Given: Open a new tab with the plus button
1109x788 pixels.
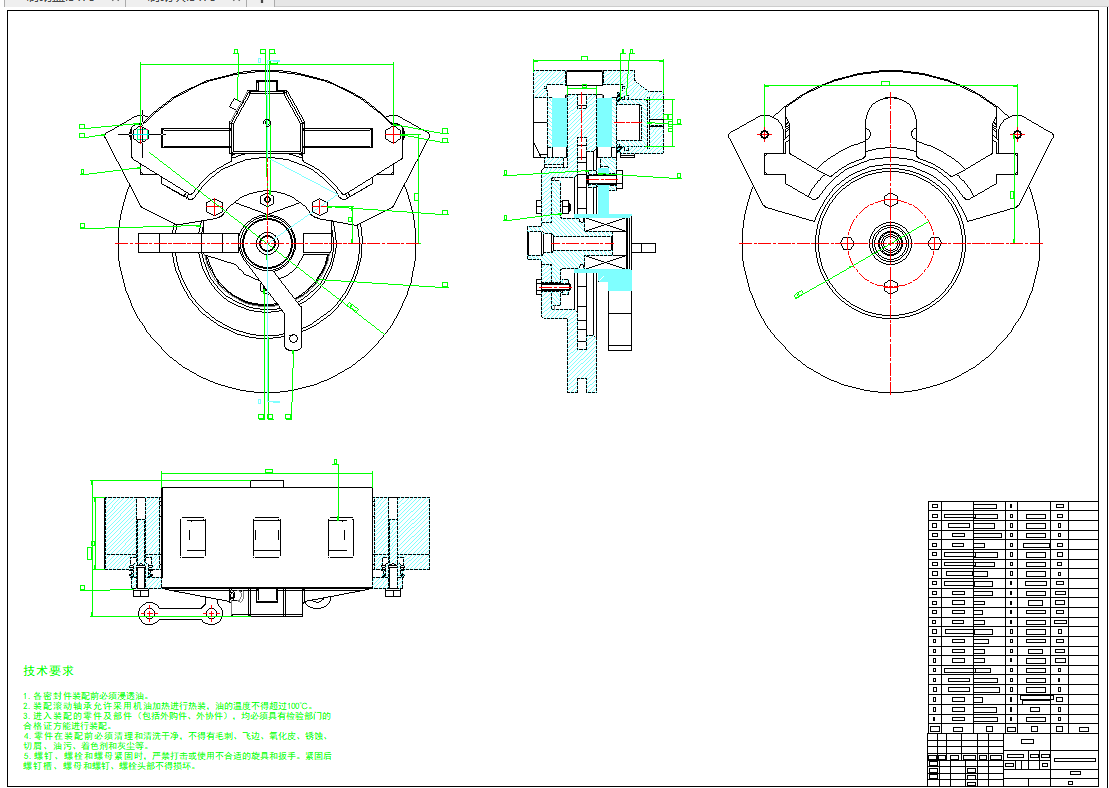Looking at the screenshot, I should click(x=261, y=2).
